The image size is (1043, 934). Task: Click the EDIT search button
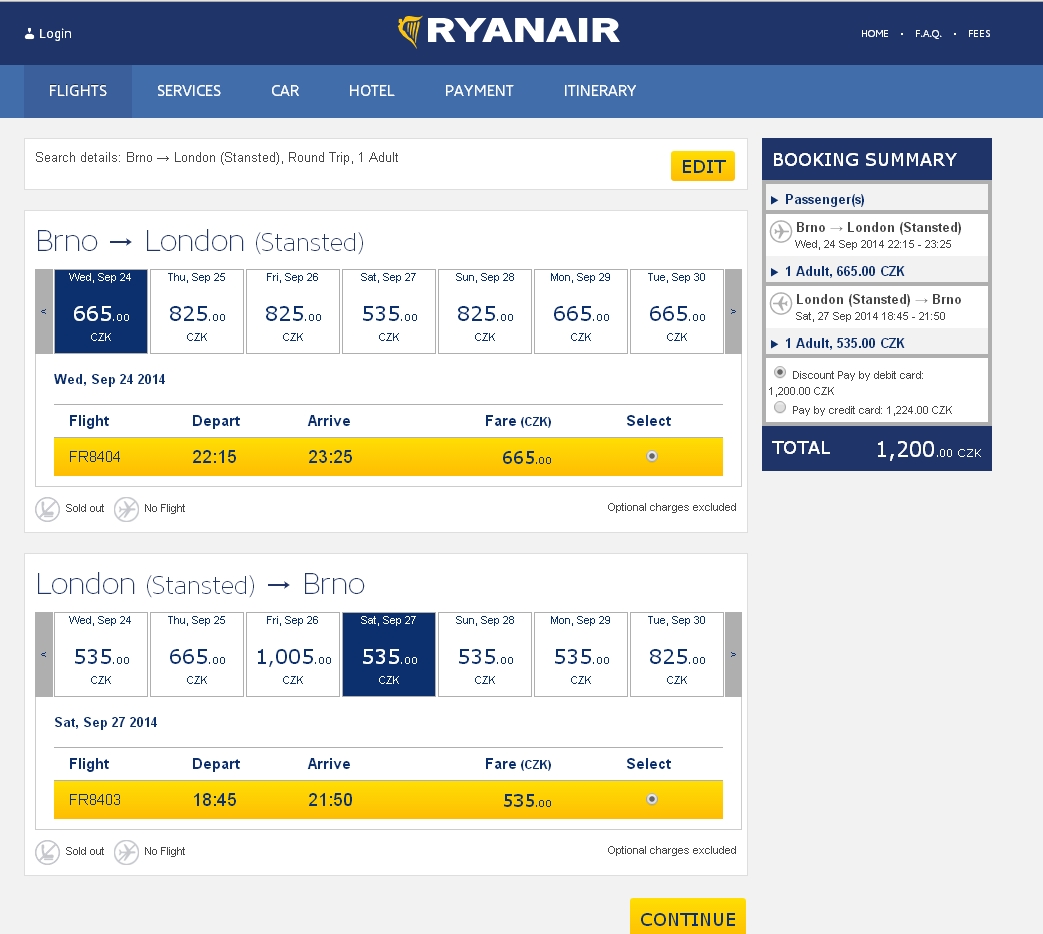(702, 166)
